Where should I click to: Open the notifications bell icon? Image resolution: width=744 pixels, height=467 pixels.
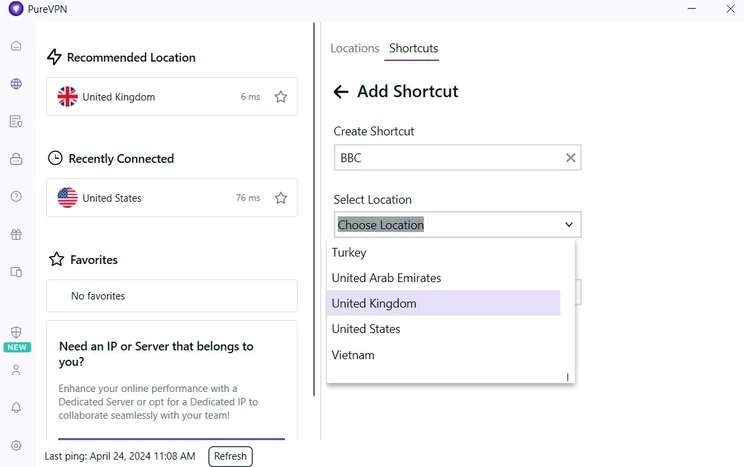point(16,407)
